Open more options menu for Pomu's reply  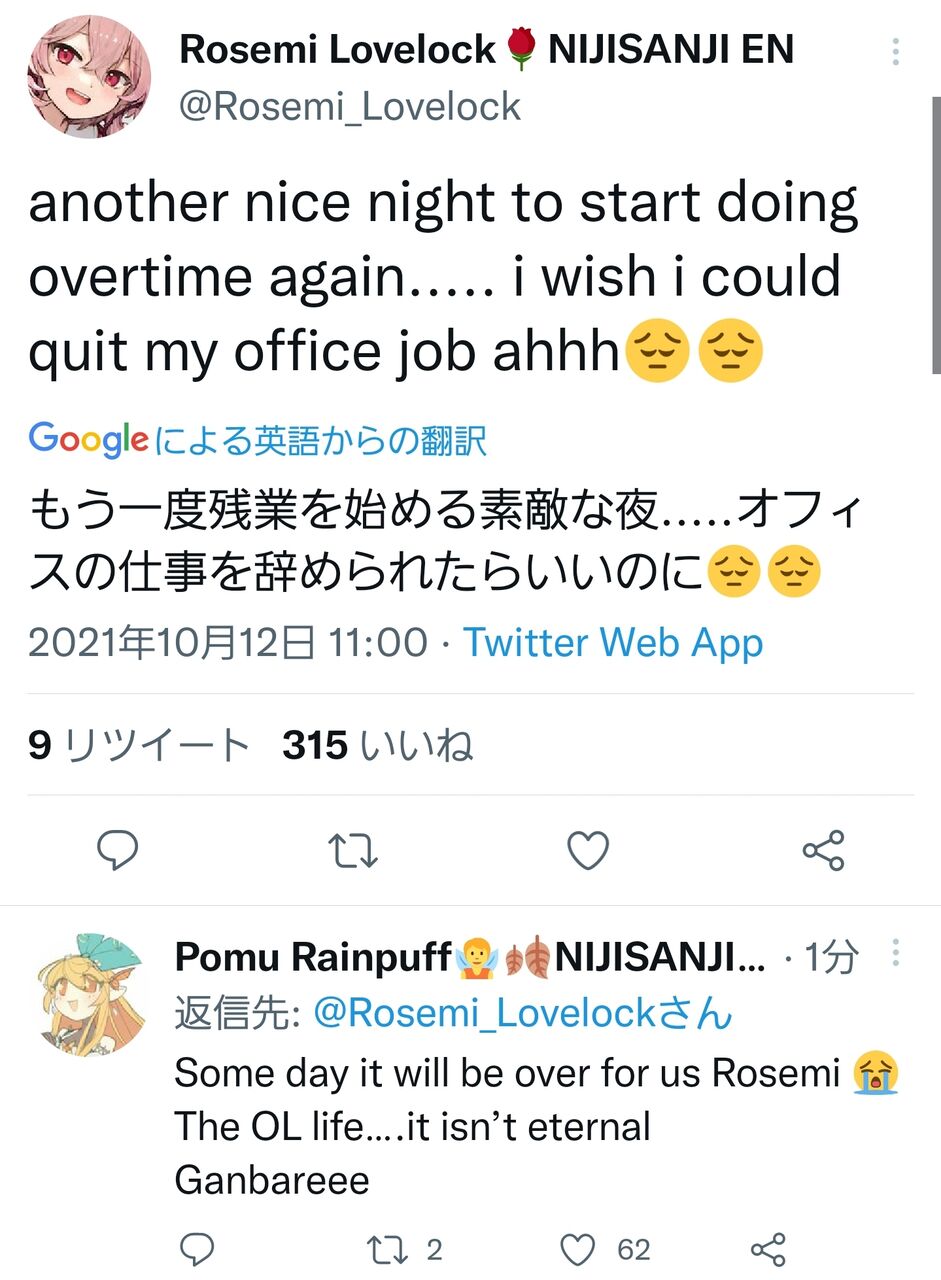tap(896, 954)
